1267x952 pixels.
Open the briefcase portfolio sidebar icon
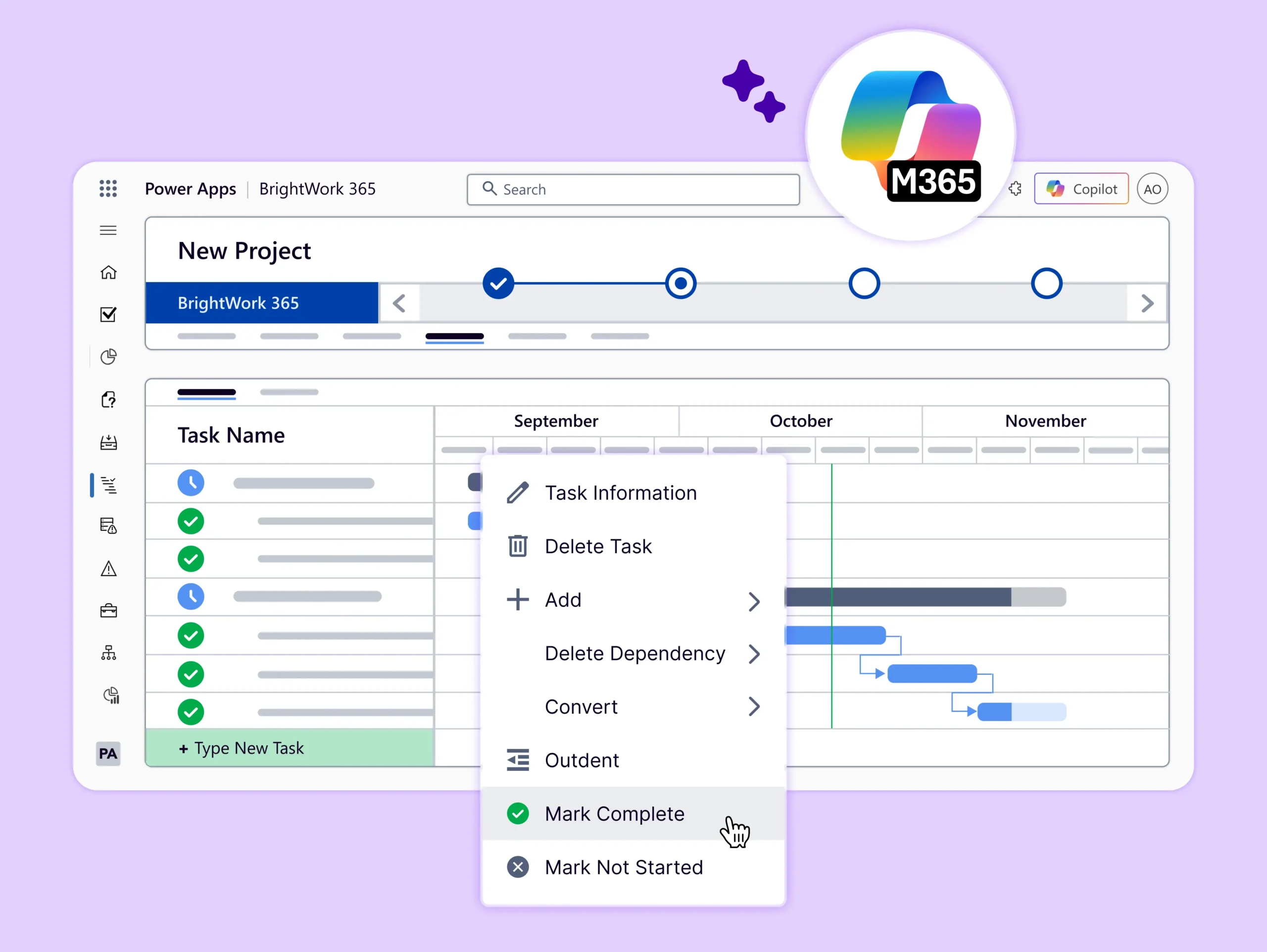tap(108, 611)
